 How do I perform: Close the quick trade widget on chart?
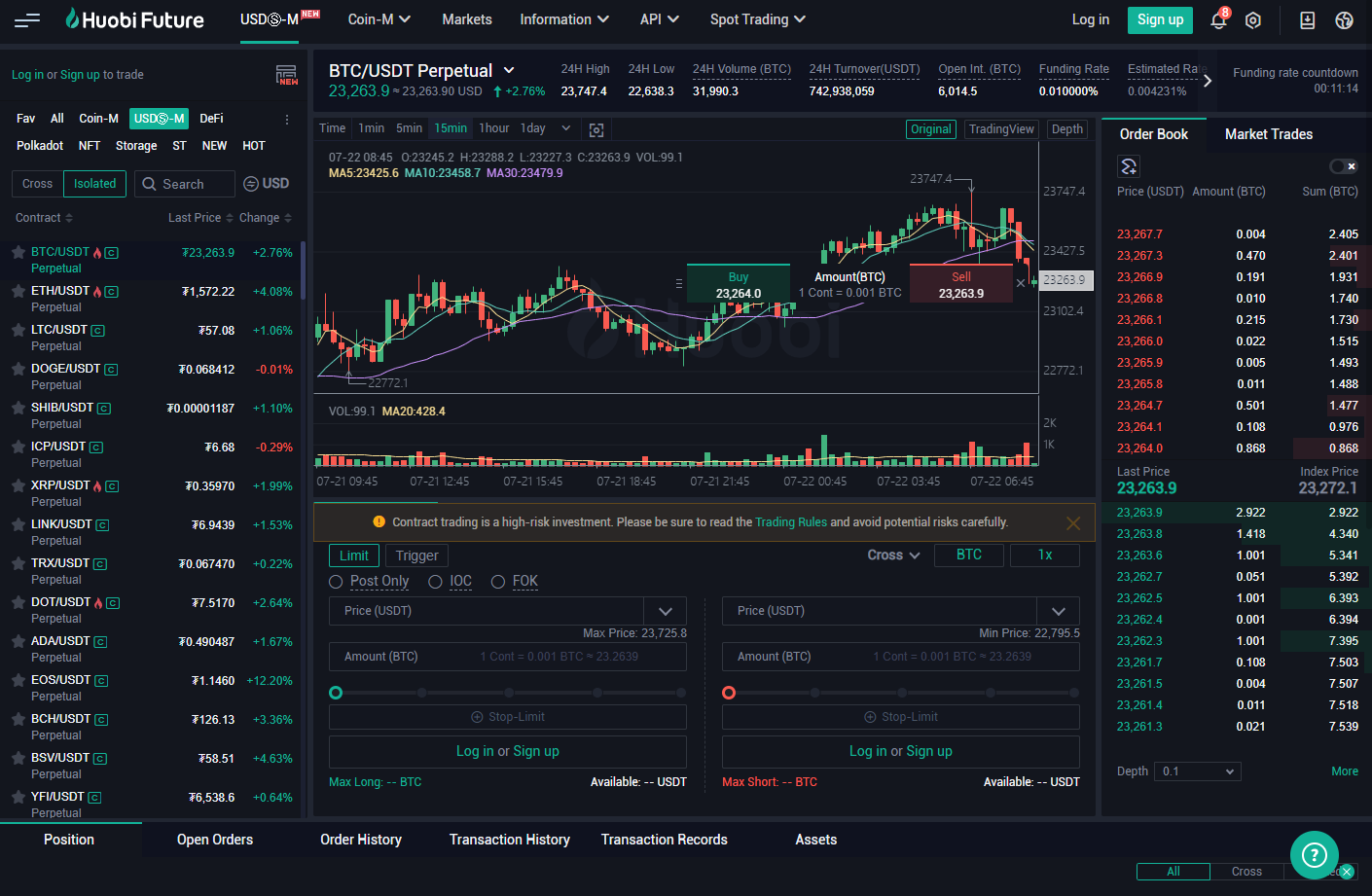coord(1021,283)
